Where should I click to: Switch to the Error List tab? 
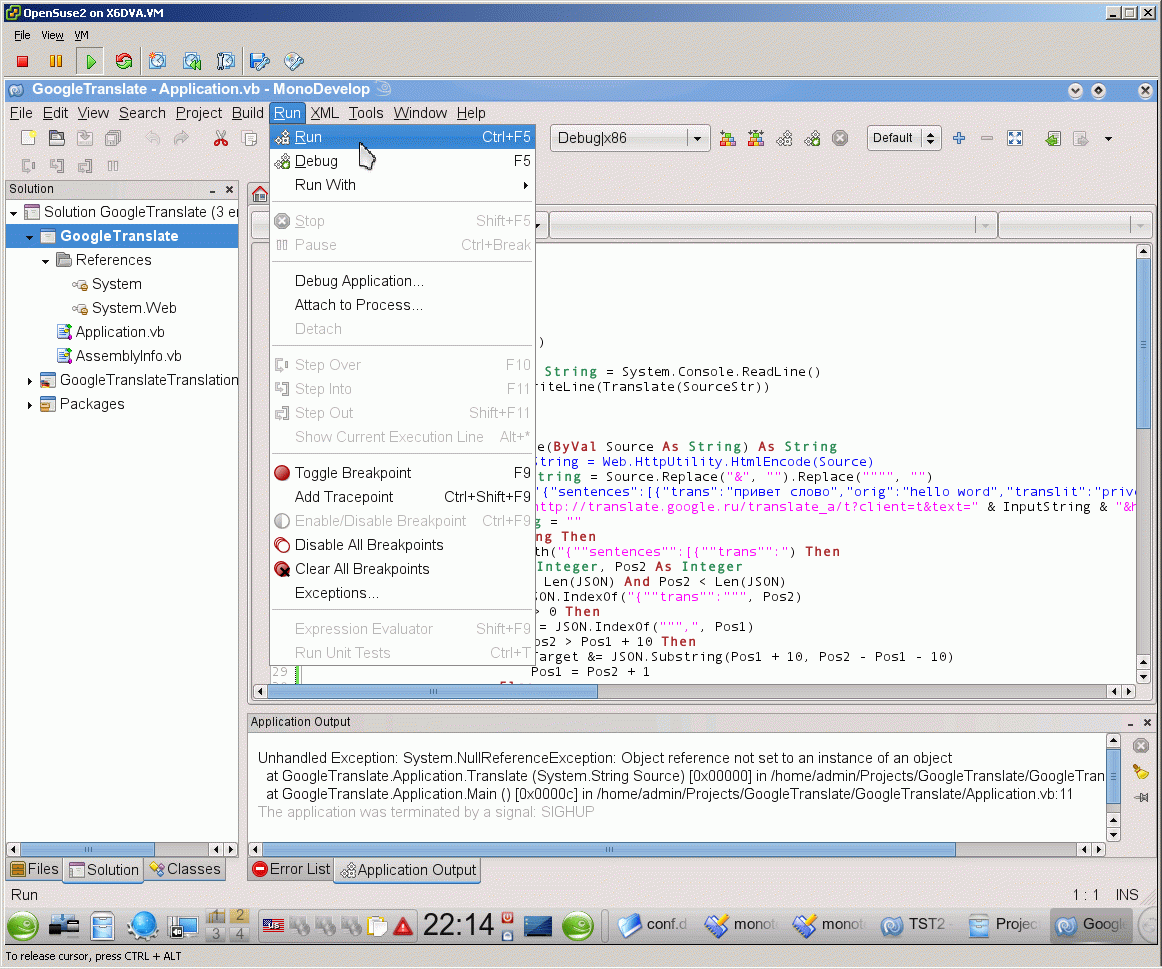(291, 870)
